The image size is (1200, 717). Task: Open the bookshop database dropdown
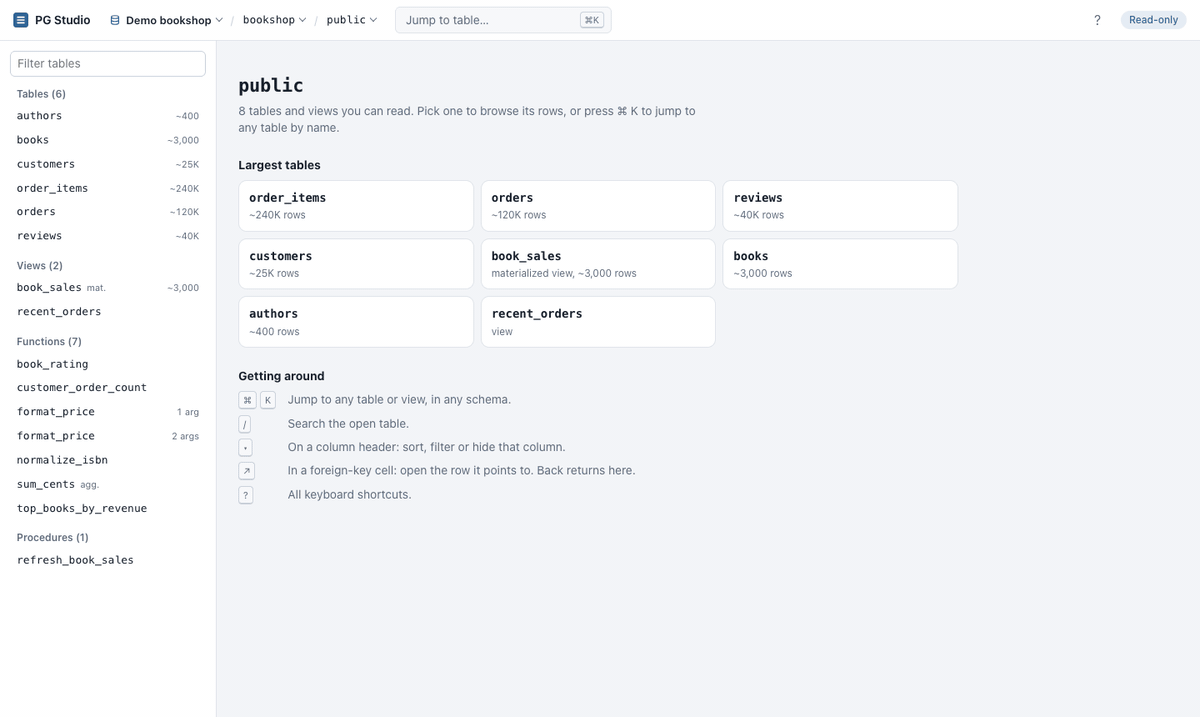coord(274,20)
